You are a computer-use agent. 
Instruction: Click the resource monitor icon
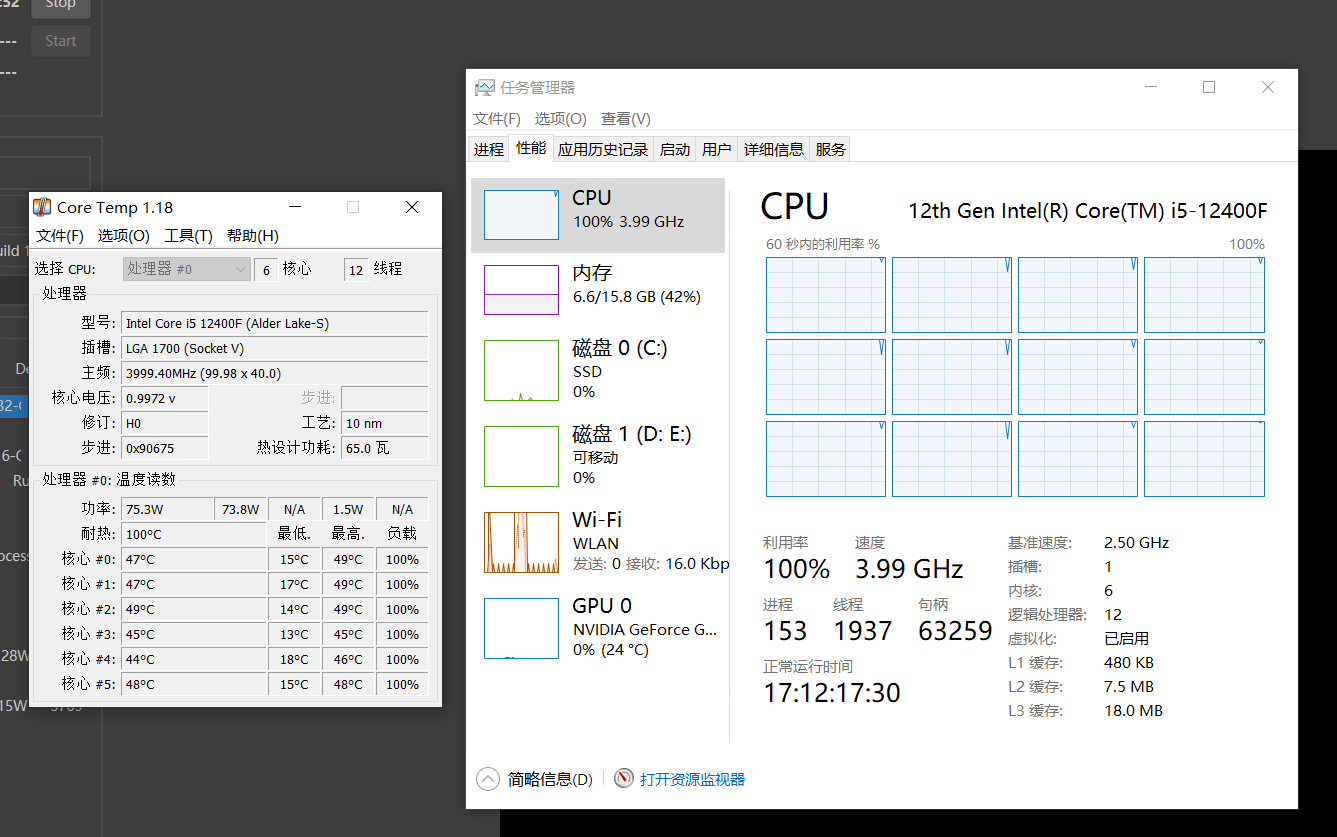[624, 779]
